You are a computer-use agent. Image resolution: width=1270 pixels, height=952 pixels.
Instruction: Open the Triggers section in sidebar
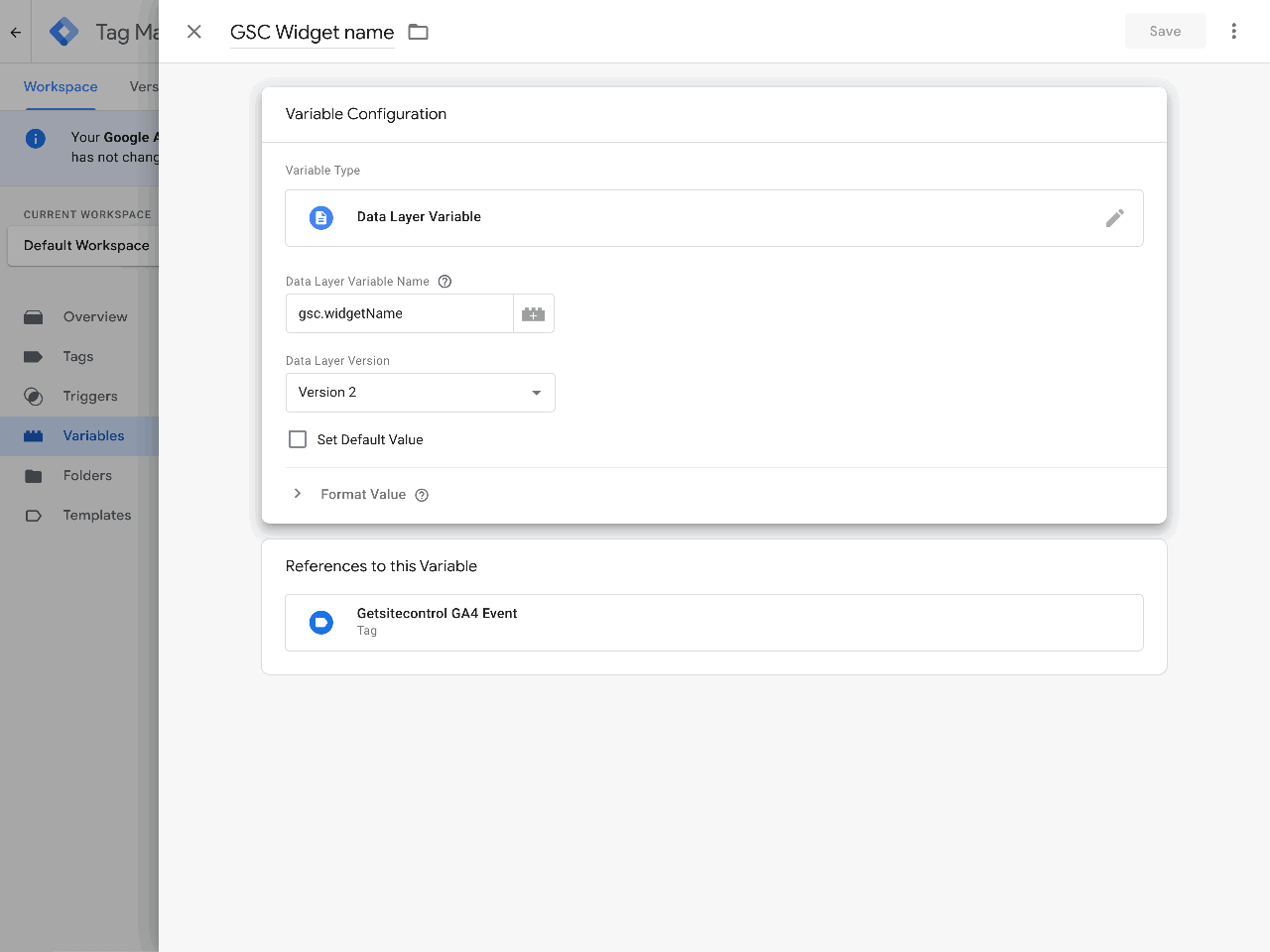click(89, 396)
